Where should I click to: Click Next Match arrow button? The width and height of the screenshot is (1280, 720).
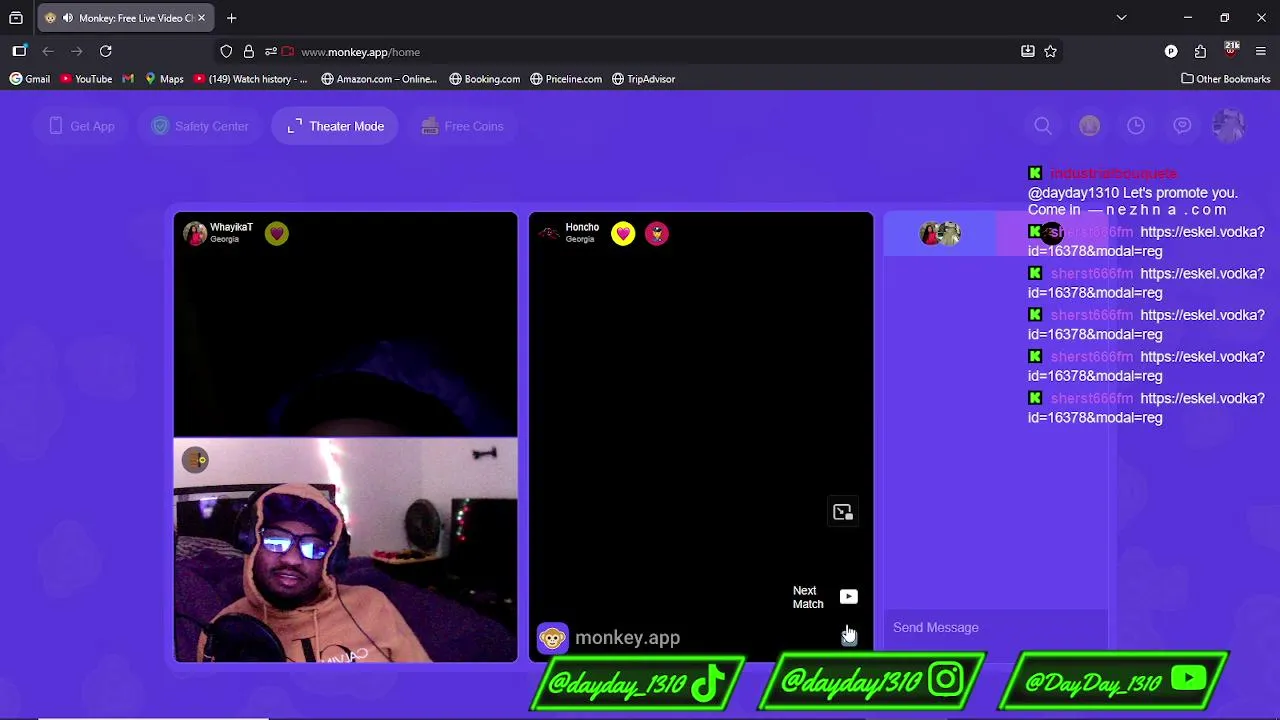pyautogui.click(x=848, y=597)
